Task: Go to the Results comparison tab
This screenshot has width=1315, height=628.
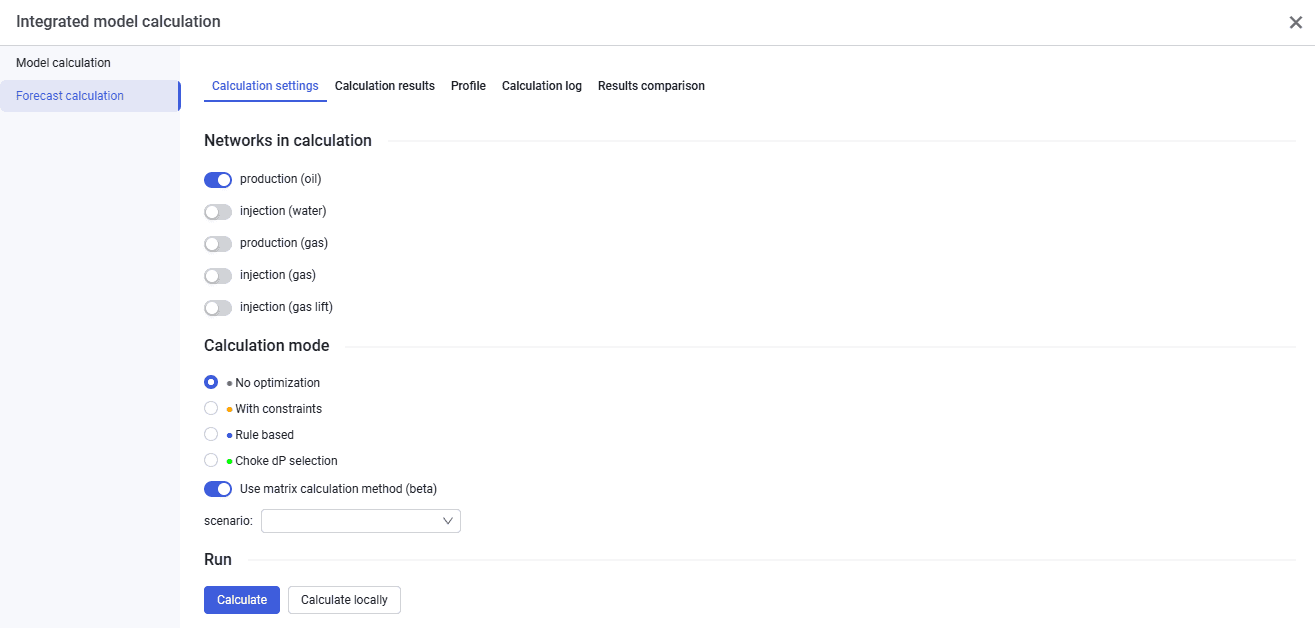Action: [651, 86]
